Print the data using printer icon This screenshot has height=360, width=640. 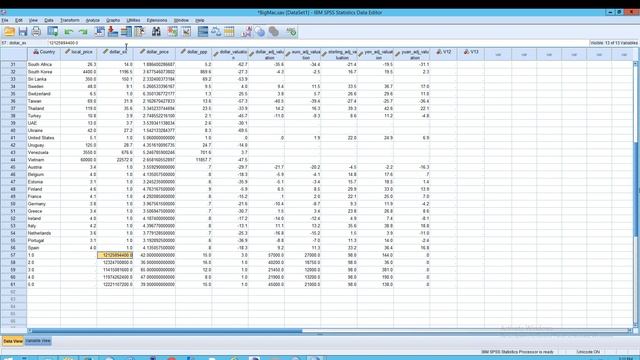point(36,31)
